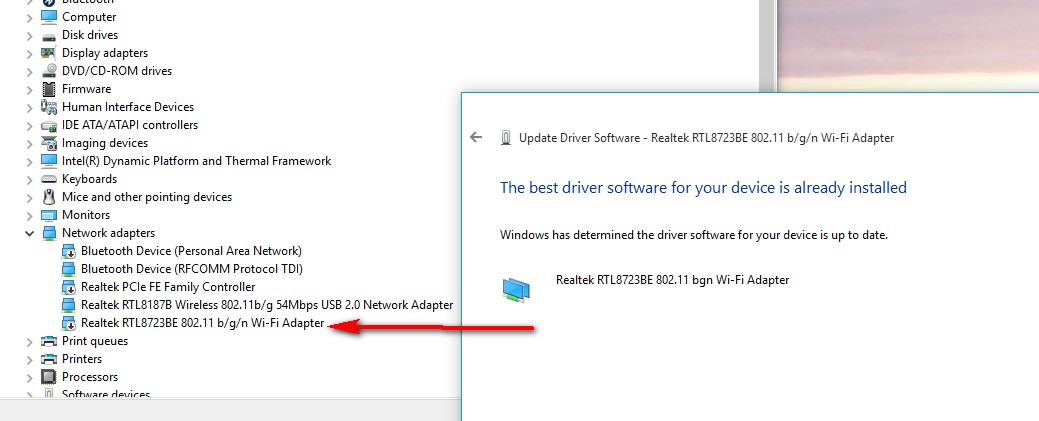The height and width of the screenshot is (421, 1039).
Task: Select Realtek RTL8723BE 802.11 b/g/n Wi-Fi Adapter
Action: [x=203, y=323]
